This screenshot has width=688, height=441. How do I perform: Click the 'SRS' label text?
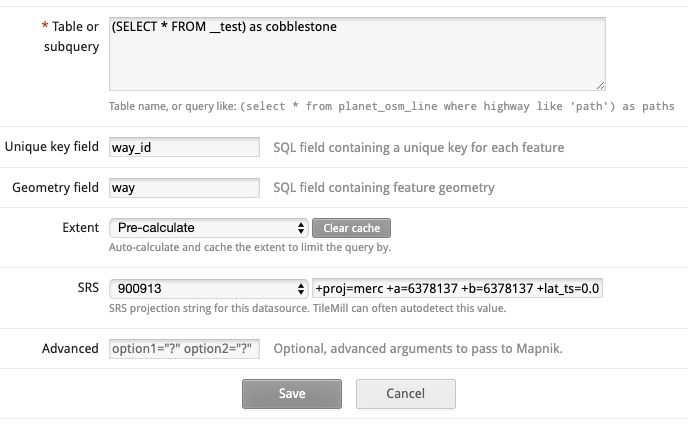[87, 289]
